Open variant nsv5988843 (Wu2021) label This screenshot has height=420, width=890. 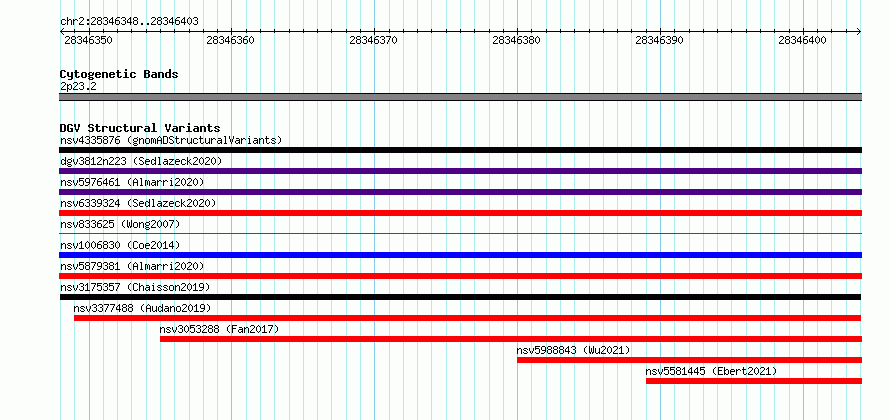click(573, 350)
